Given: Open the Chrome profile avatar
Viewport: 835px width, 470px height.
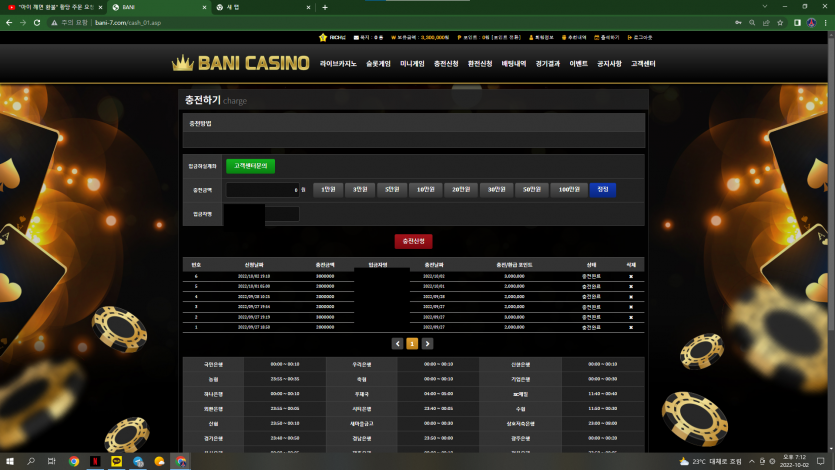Looking at the screenshot, I should [812, 23].
